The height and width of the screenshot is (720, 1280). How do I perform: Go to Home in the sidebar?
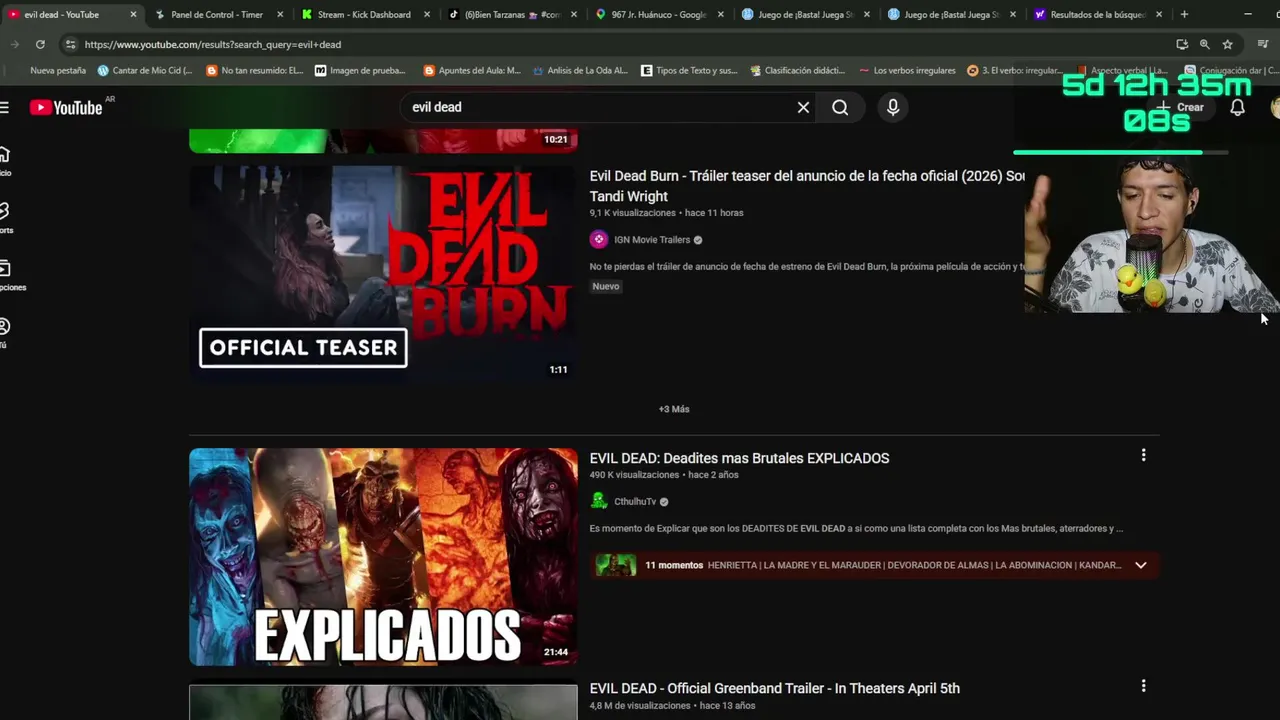point(5,160)
